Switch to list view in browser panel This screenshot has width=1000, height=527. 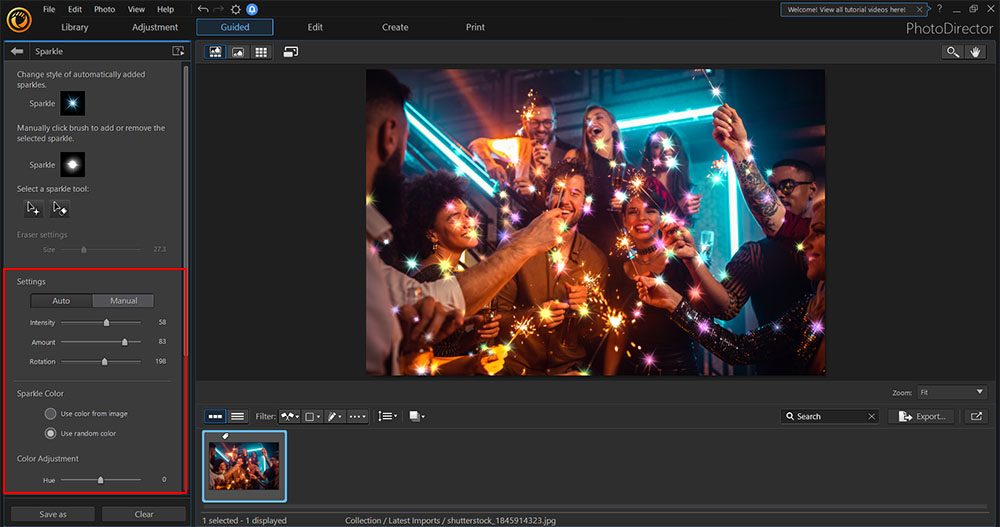click(237, 416)
